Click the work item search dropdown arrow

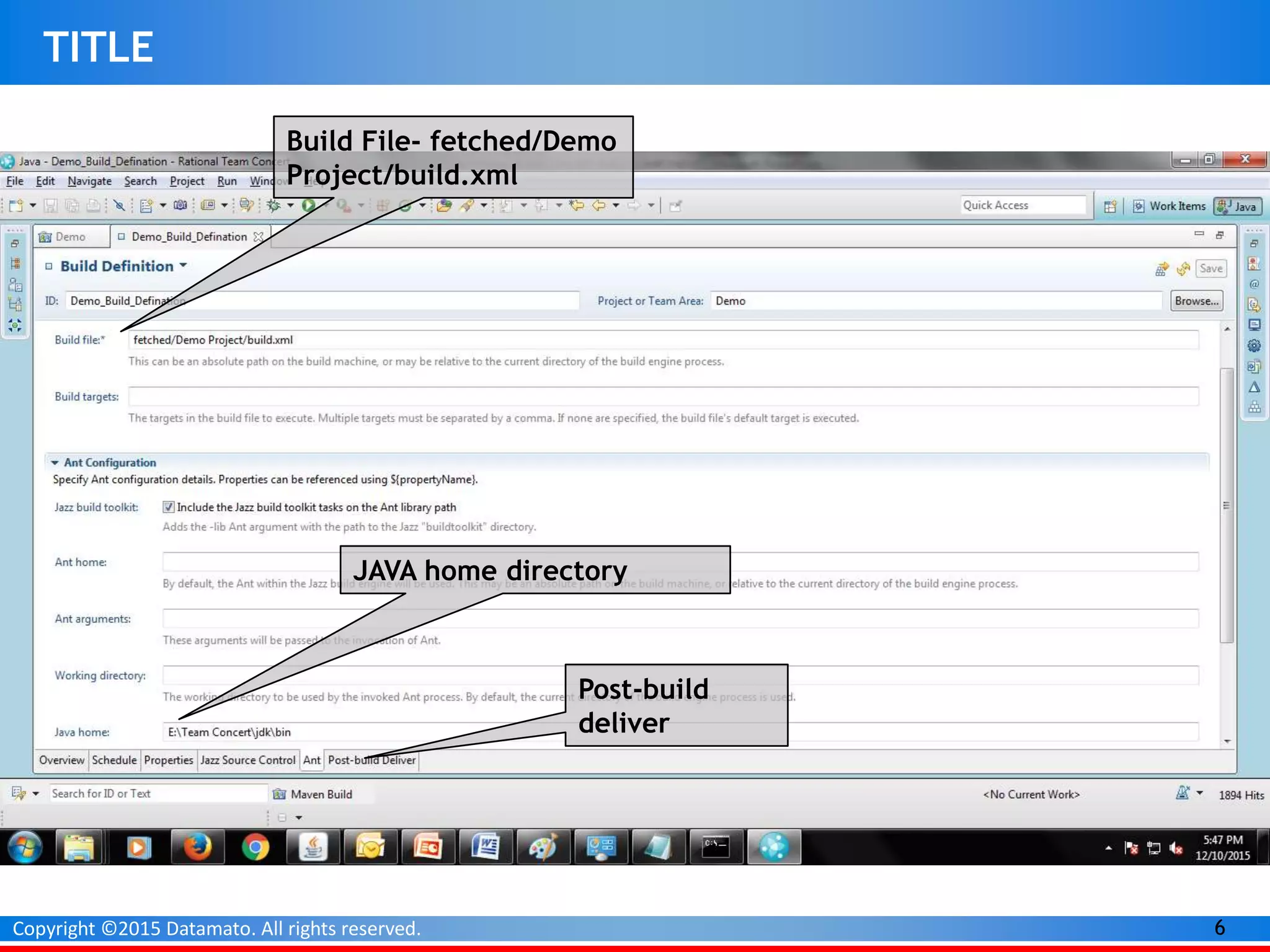(36, 793)
